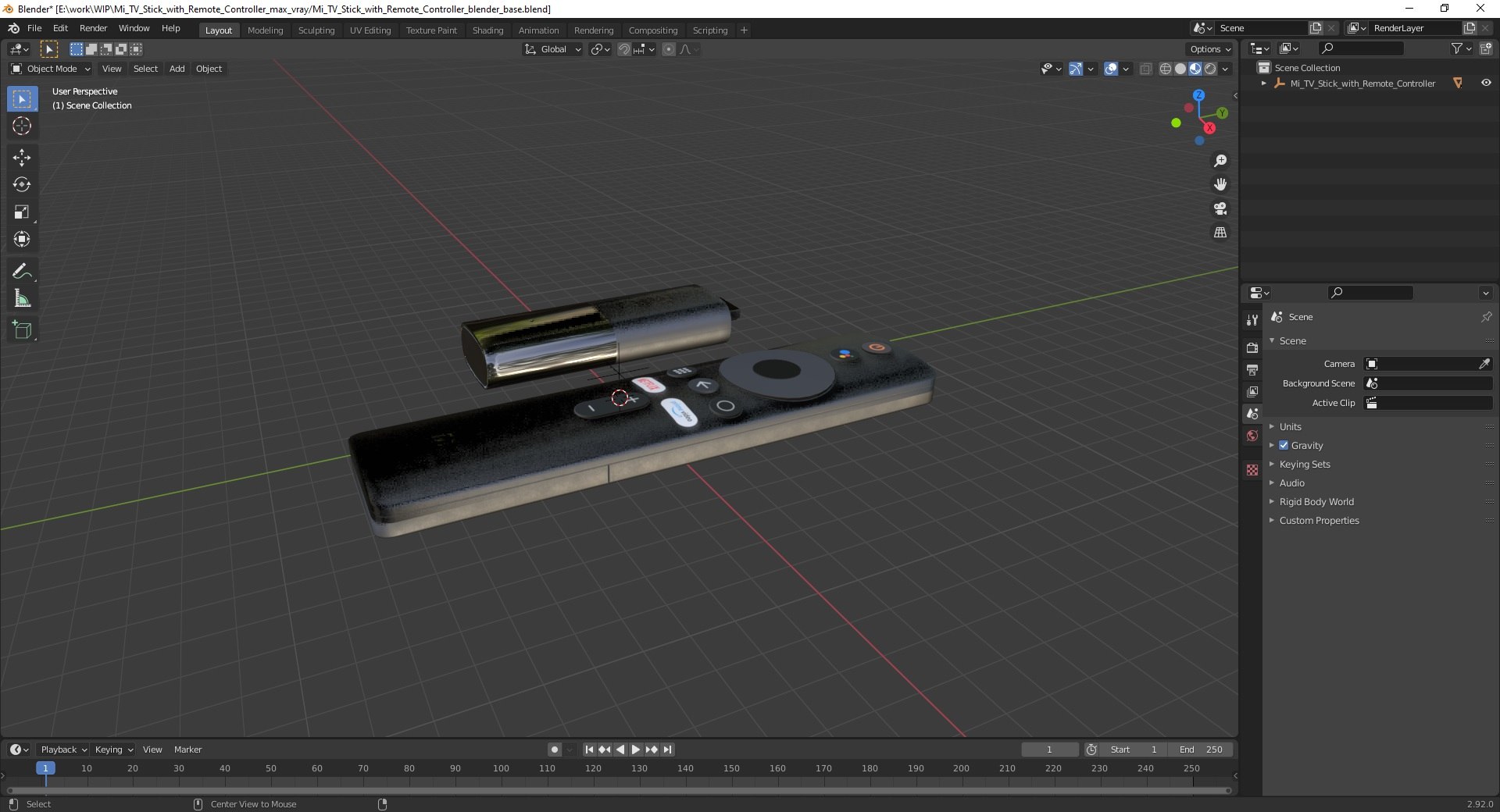
Task: Switch to solid shading mode
Action: click(x=1180, y=69)
